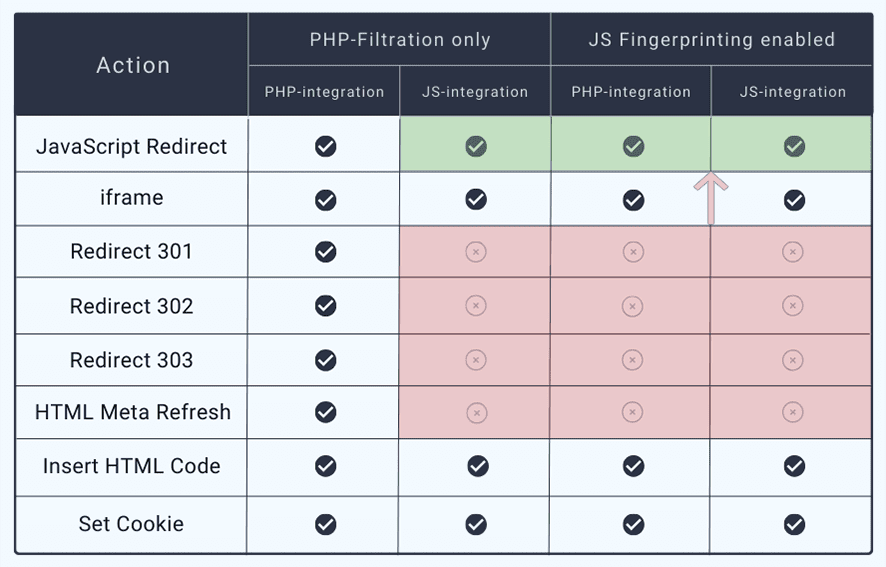
Task: Click the green JavaScript Redirect cell in the last column
Action: pos(794,147)
